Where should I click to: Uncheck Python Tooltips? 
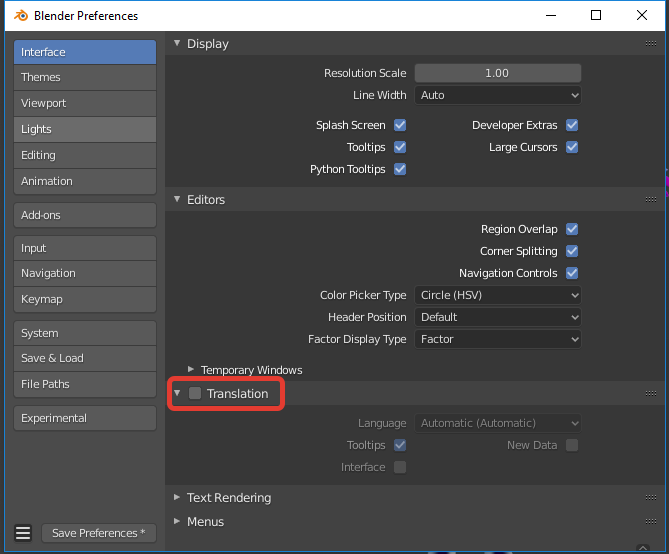point(400,169)
